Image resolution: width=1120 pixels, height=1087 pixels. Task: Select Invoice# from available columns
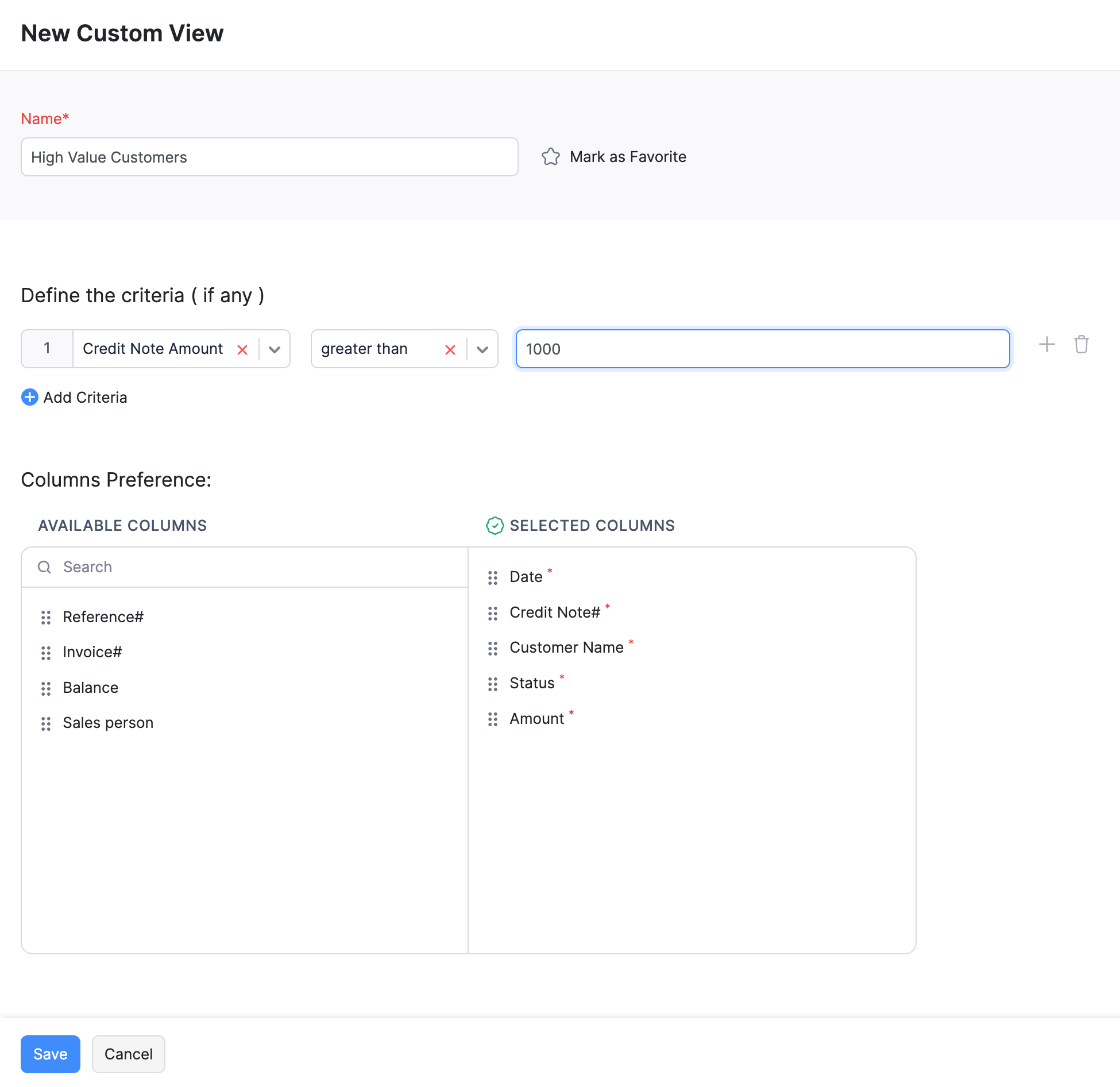click(93, 652)
